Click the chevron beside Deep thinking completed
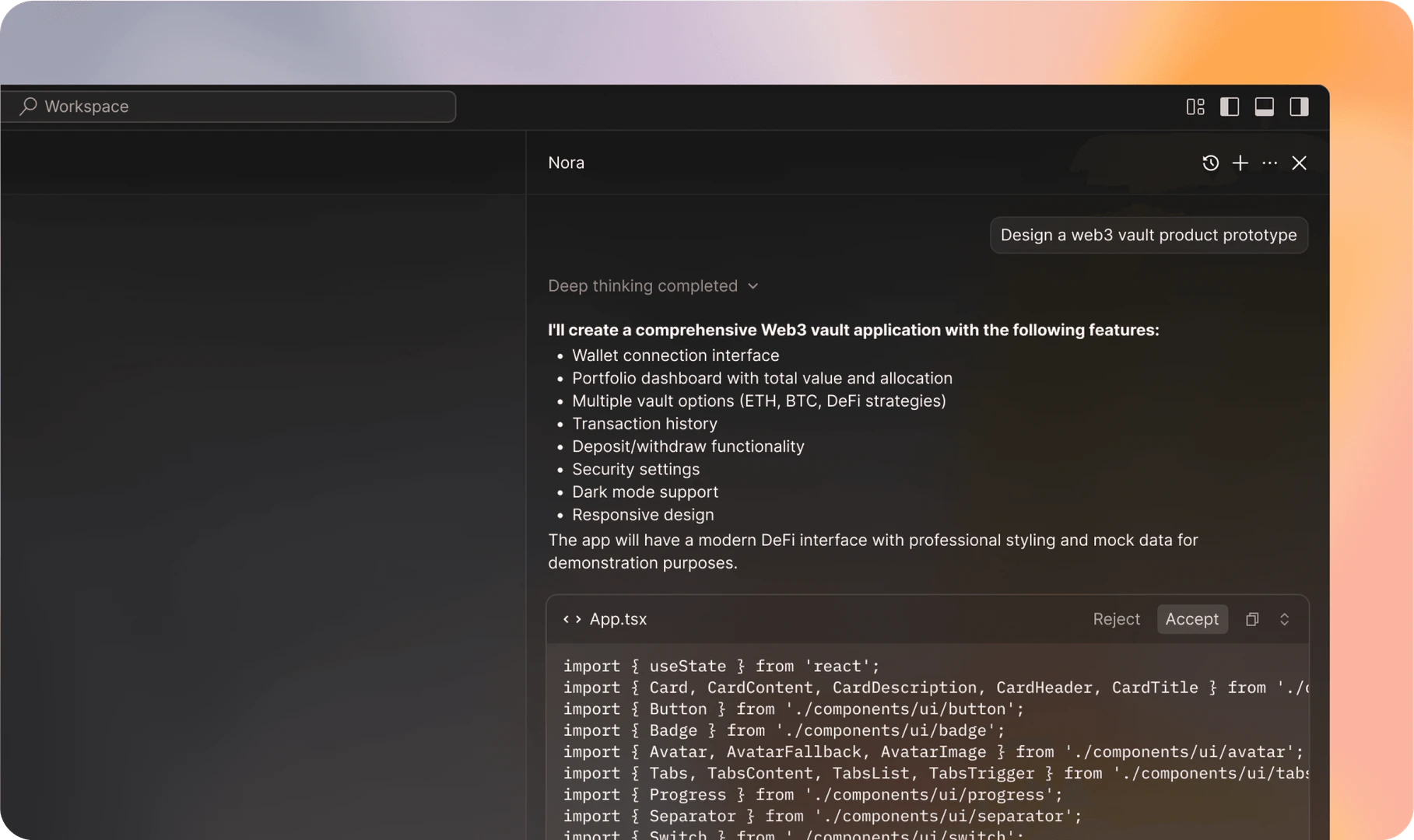 (x=752, y=286)
